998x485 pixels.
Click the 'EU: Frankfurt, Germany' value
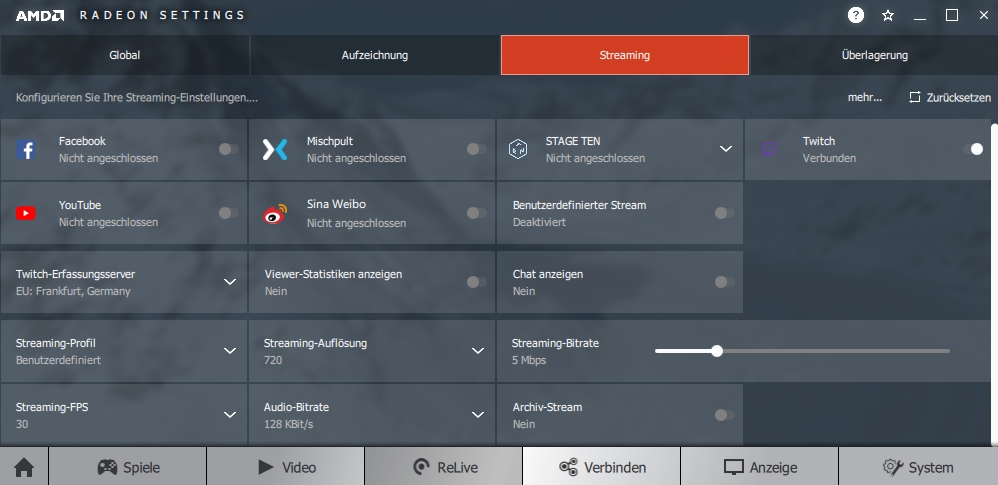[73, 291]
